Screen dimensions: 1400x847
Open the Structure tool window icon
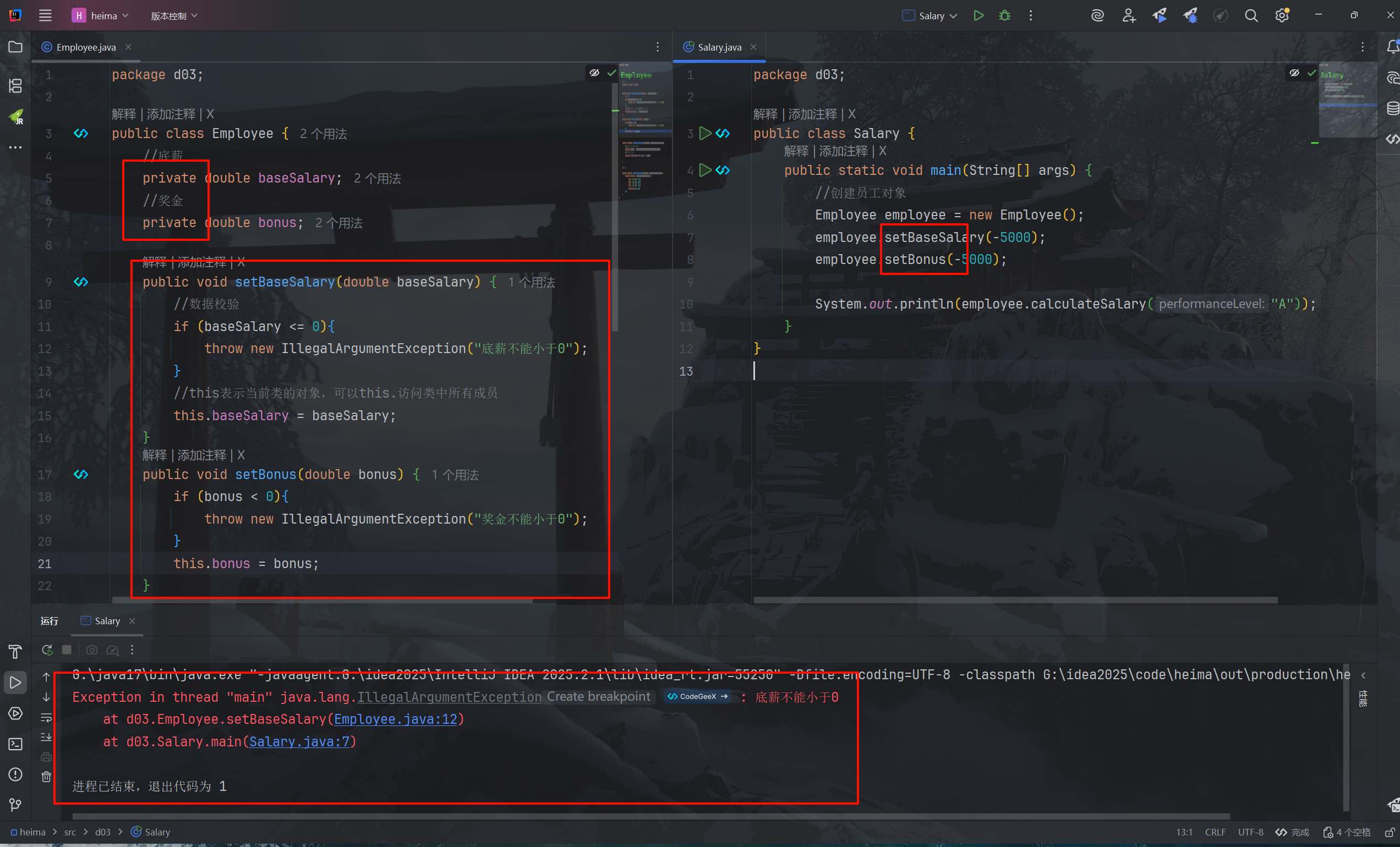[x=15, y=86]
